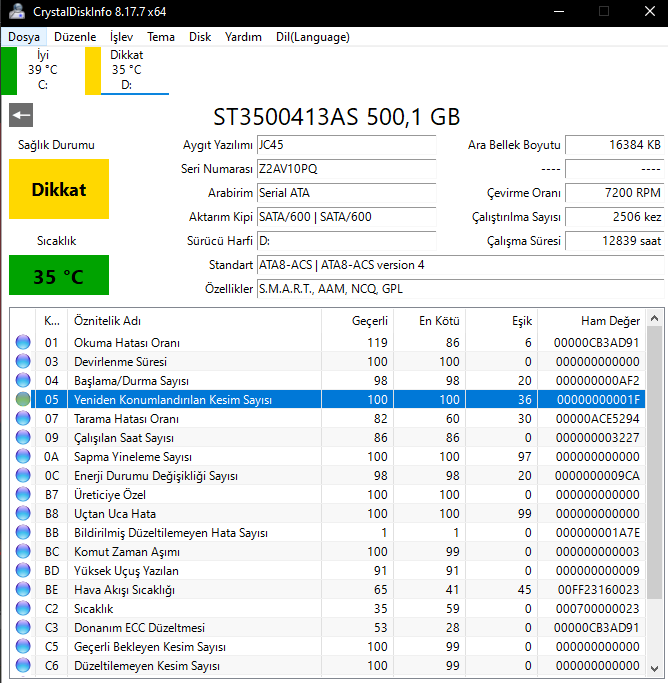Click the En Kötü column header
This screenshot has width=668, height=683.
[x=429, y=321]
